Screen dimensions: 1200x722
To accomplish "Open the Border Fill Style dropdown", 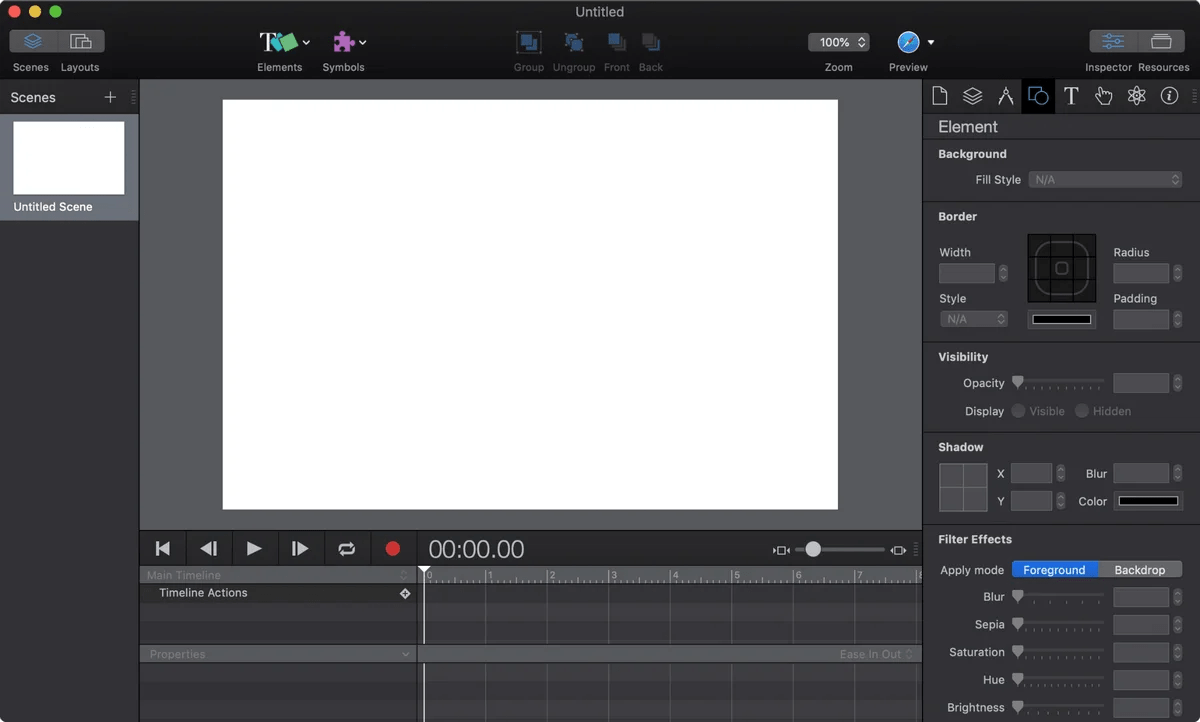I will pyautogui.click(x=1105, y=179).
